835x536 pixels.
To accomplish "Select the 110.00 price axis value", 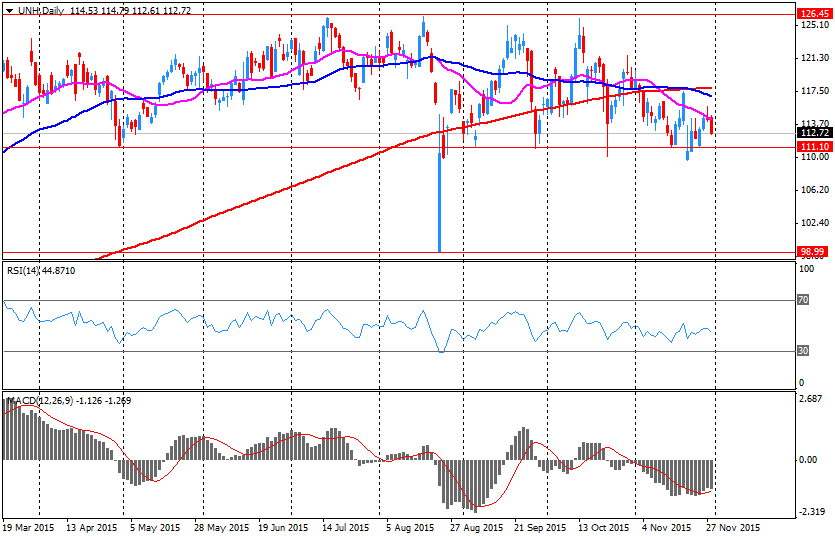I will coord(815,156).
